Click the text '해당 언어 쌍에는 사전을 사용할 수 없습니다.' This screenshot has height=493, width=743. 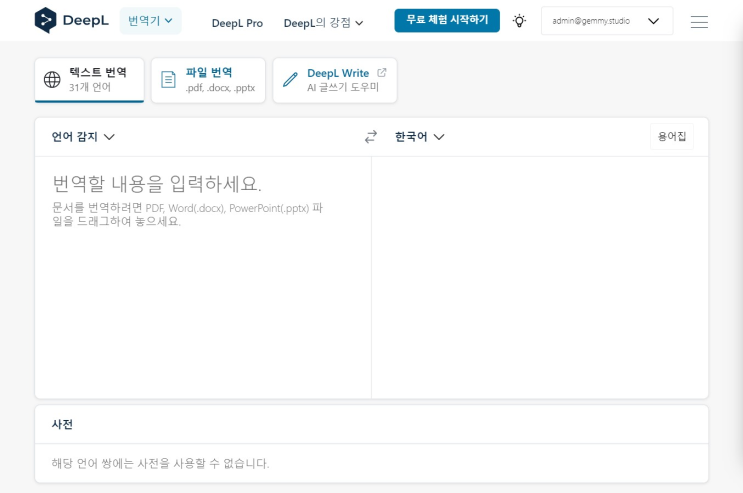point(160,463)
